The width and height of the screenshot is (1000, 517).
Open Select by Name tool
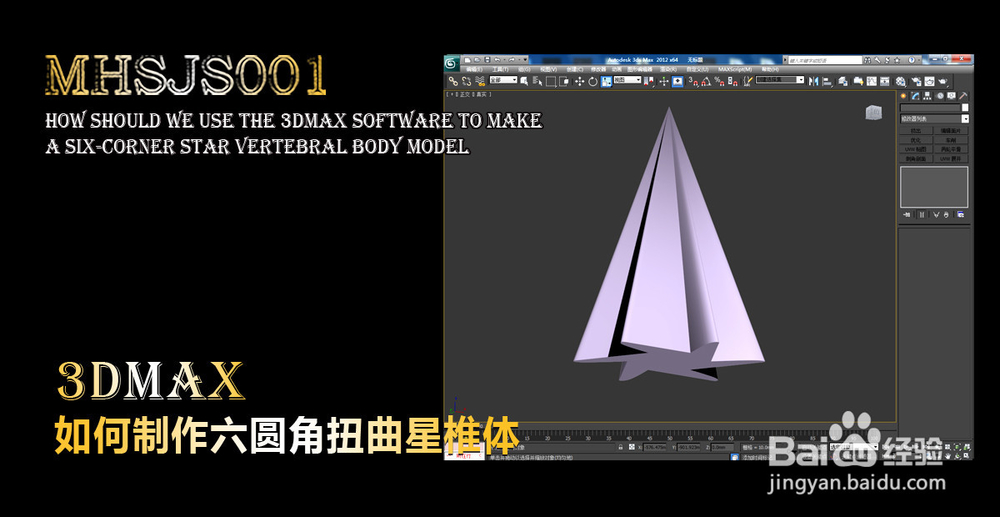tap(538, 81)
